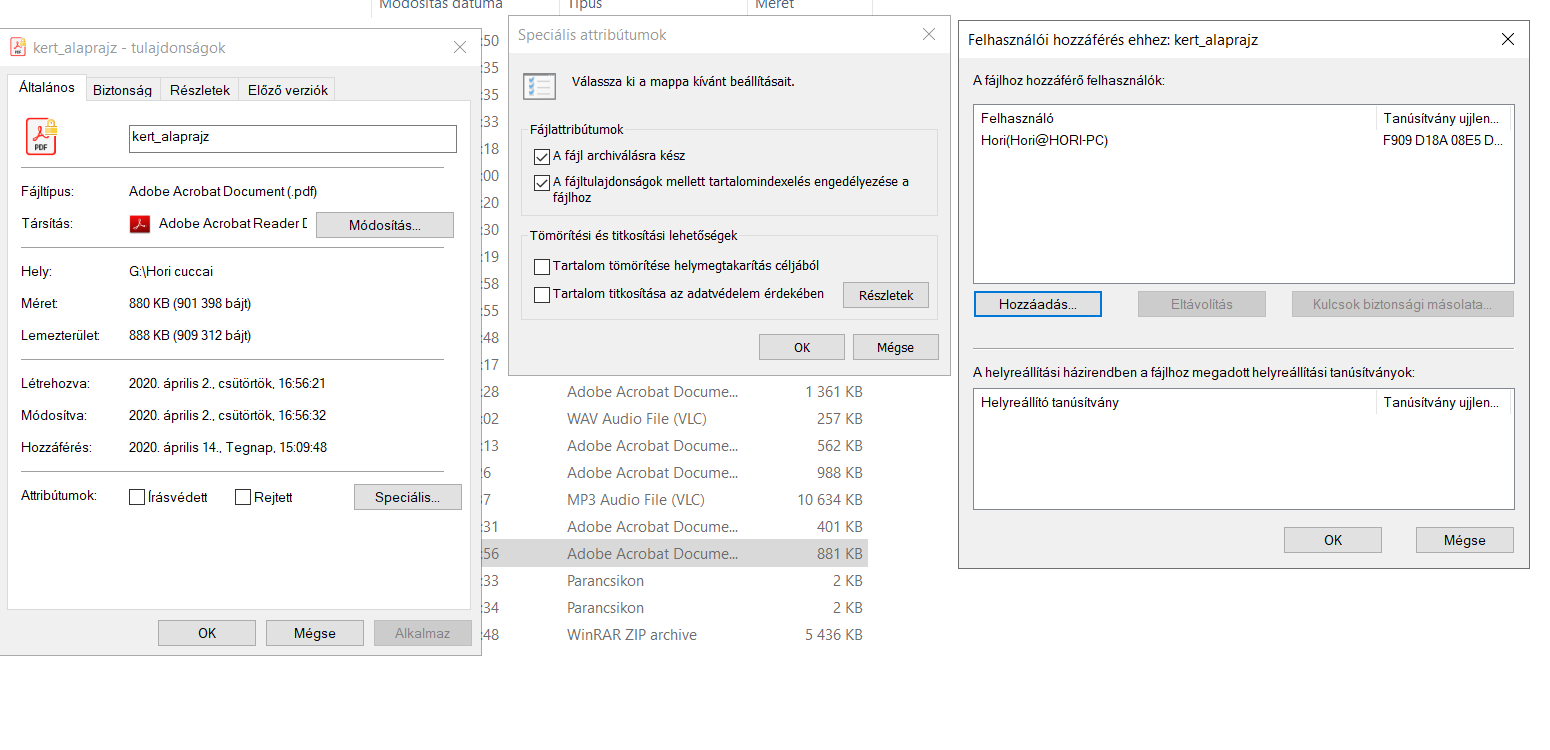Viewport: 1550px width, 750px height.
Task: Click the 562 KB file size cell
Action: pyautogui.click(x=840, y=445)
